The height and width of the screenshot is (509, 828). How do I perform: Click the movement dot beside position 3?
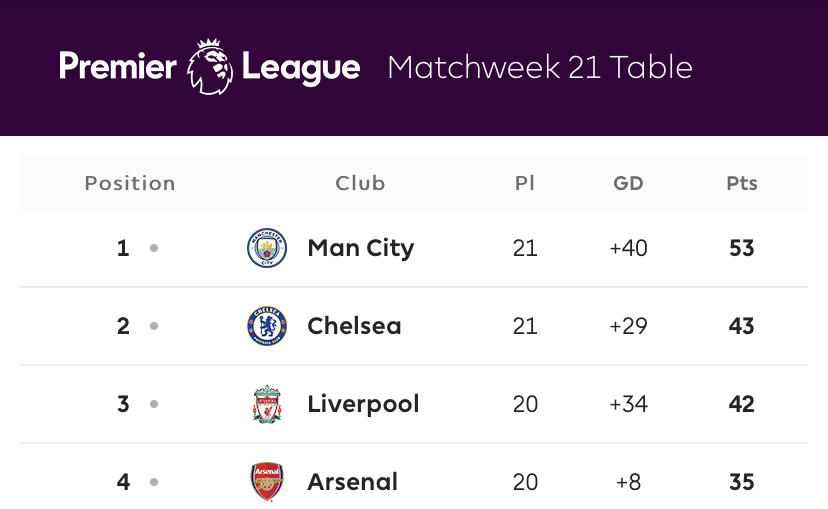(154, 404)
